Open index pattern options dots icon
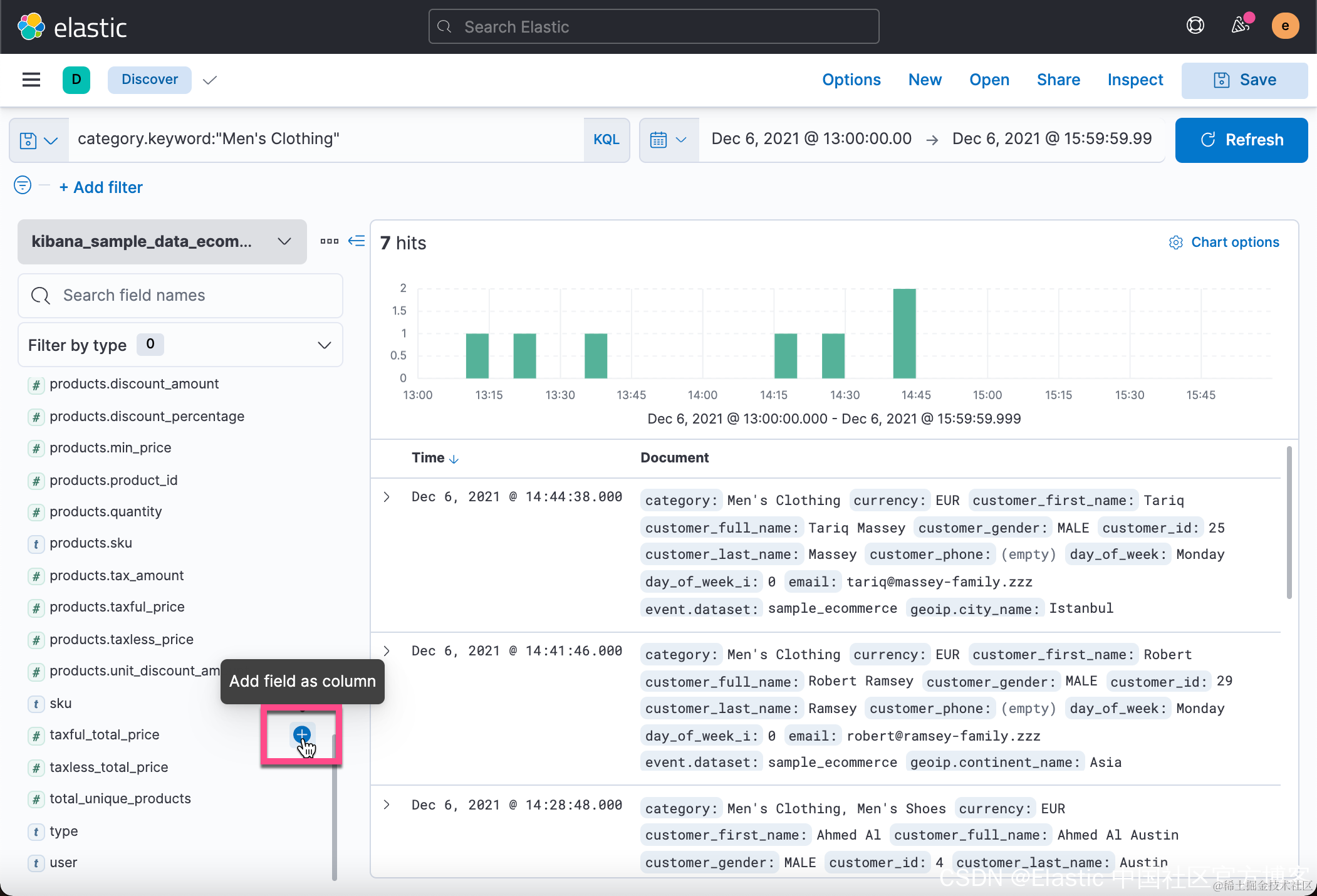Screen dimensions: 1317x896 [x=329, y=241]
